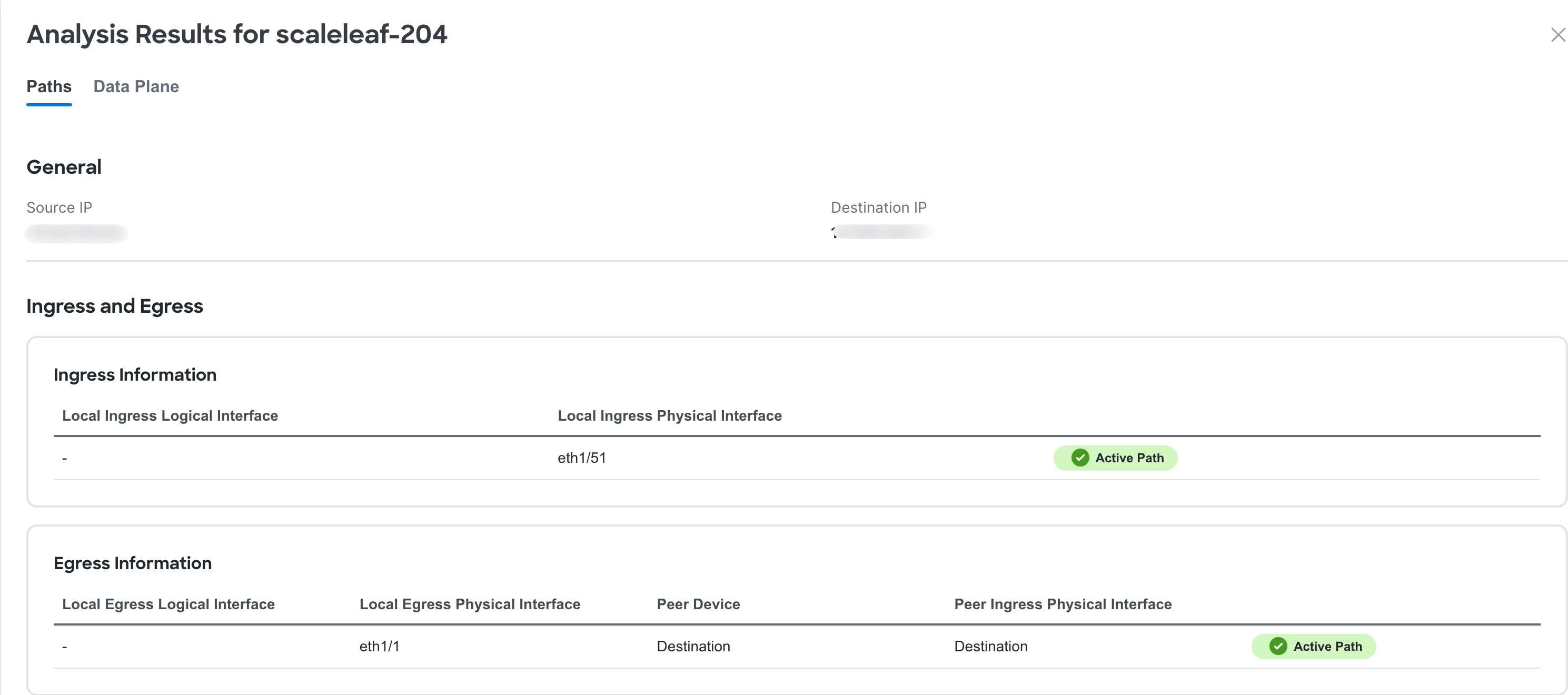
Task: Click the green checkmark icon in the egress row
Action: (x=1278, y=647)
